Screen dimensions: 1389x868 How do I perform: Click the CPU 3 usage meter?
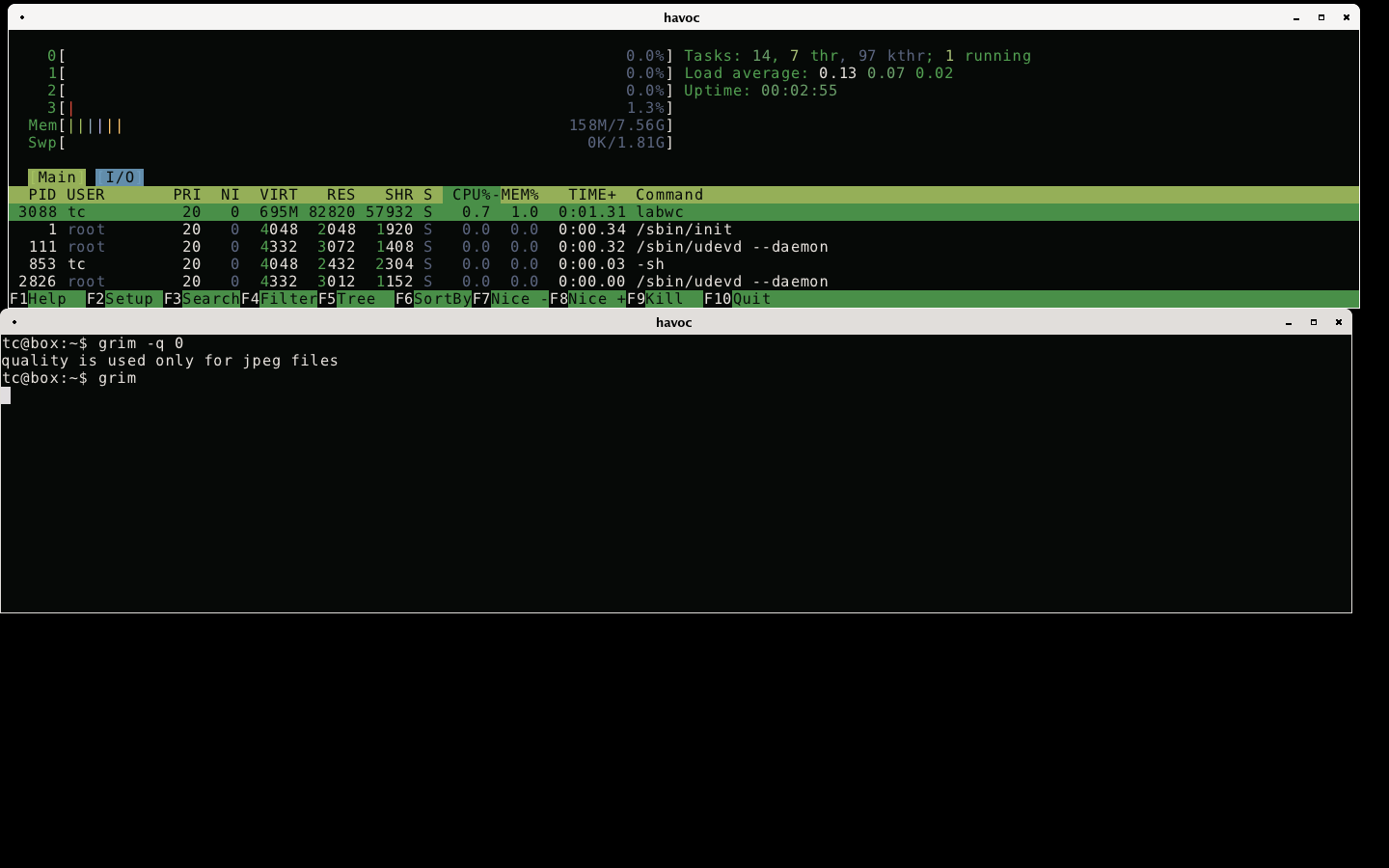click(361, 108)
